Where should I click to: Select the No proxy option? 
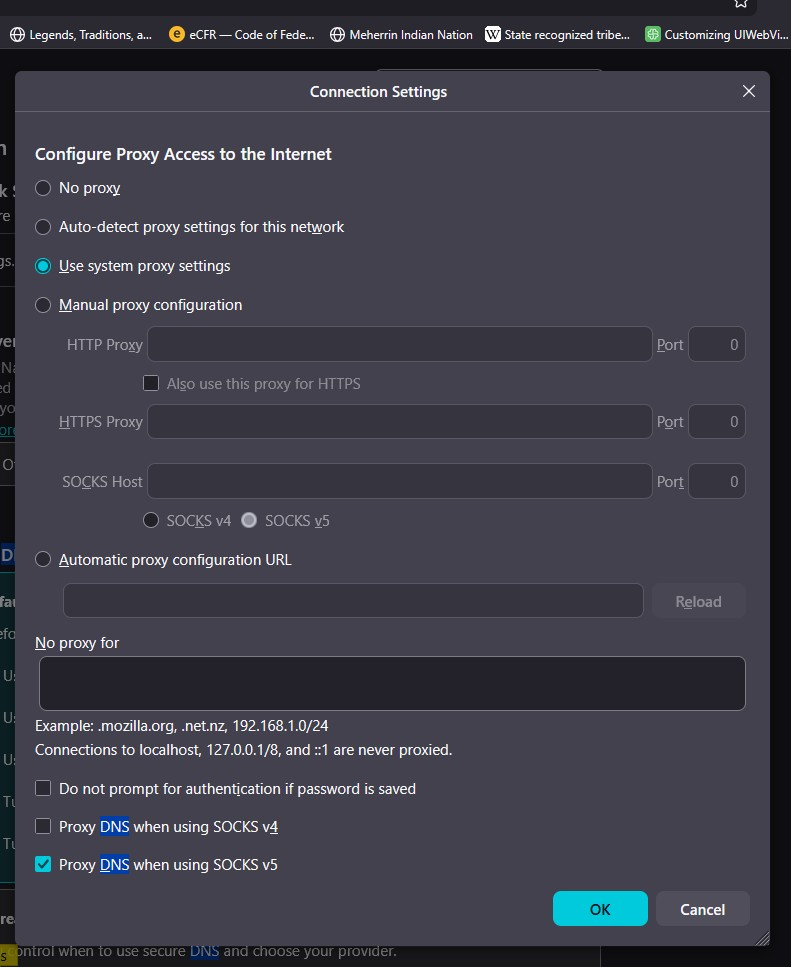pyautogui.click(x=43, y=188)
